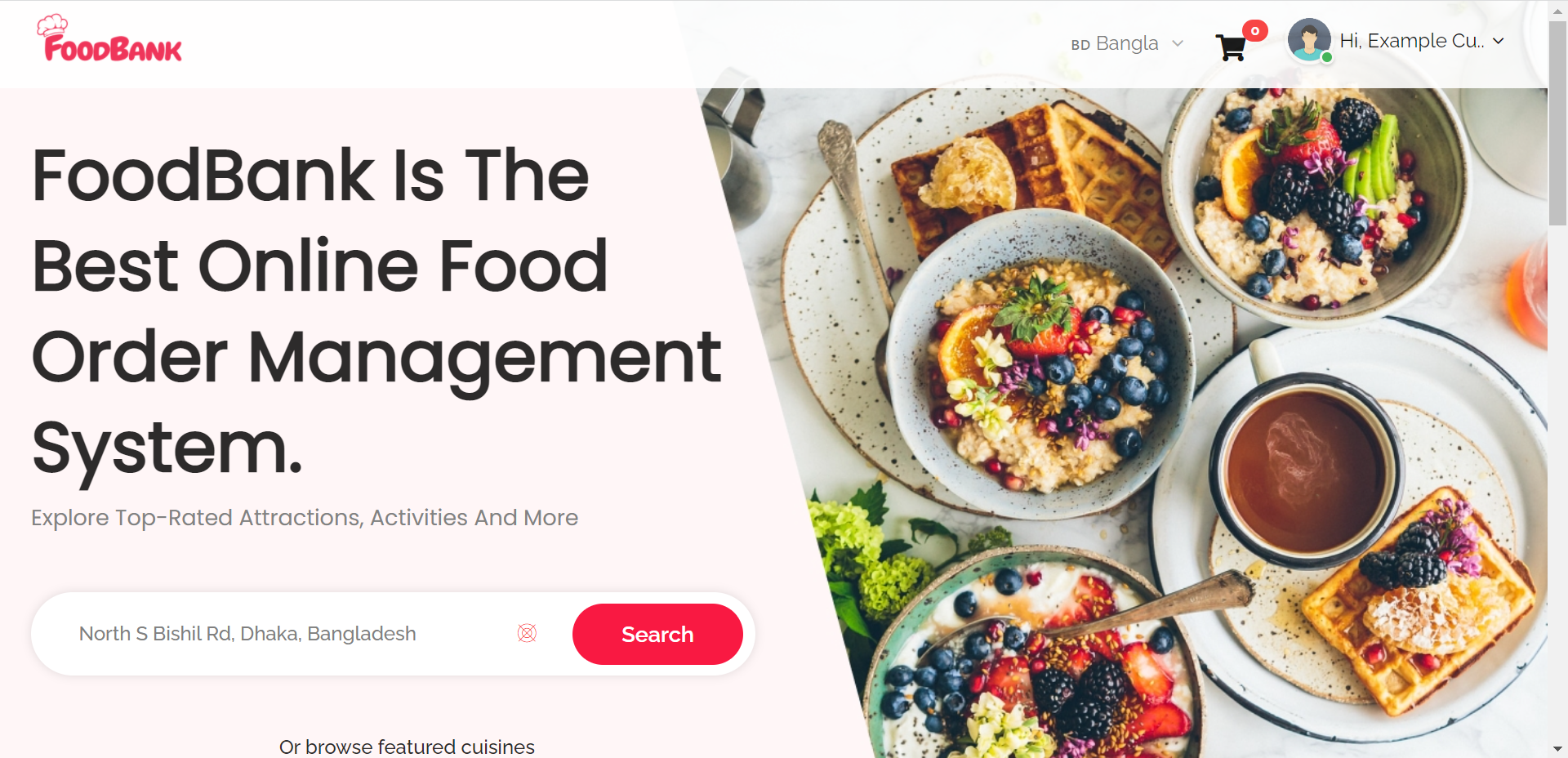
Task: Open the Hi, Example Cu.. account menu
Action: (x=1422, y=41)
